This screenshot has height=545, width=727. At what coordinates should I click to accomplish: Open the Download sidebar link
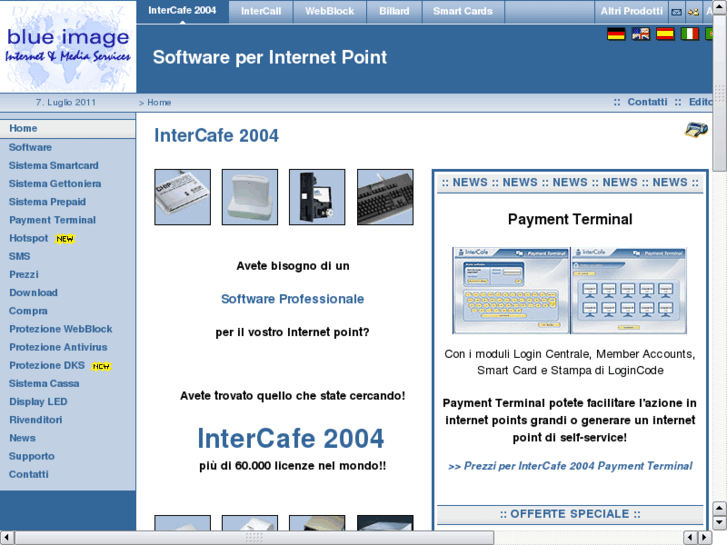tap(33, 293)
